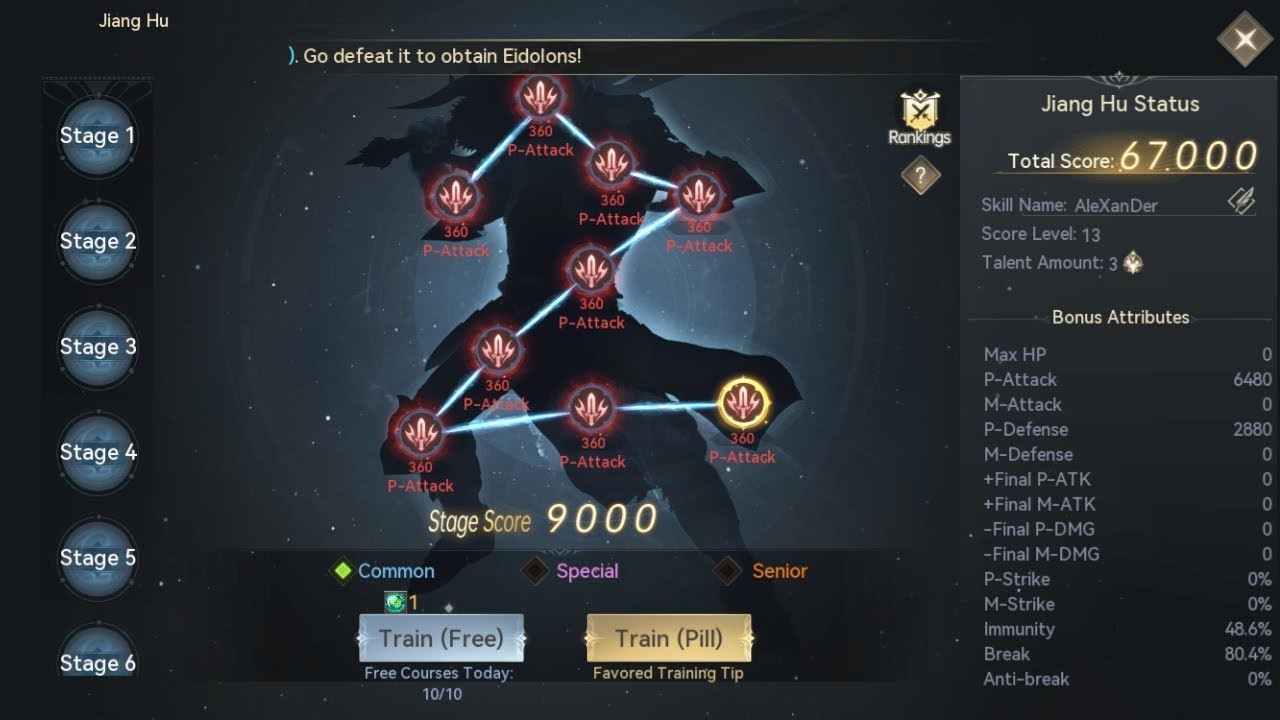Open the Stage 5 tab

pos(97,558)
